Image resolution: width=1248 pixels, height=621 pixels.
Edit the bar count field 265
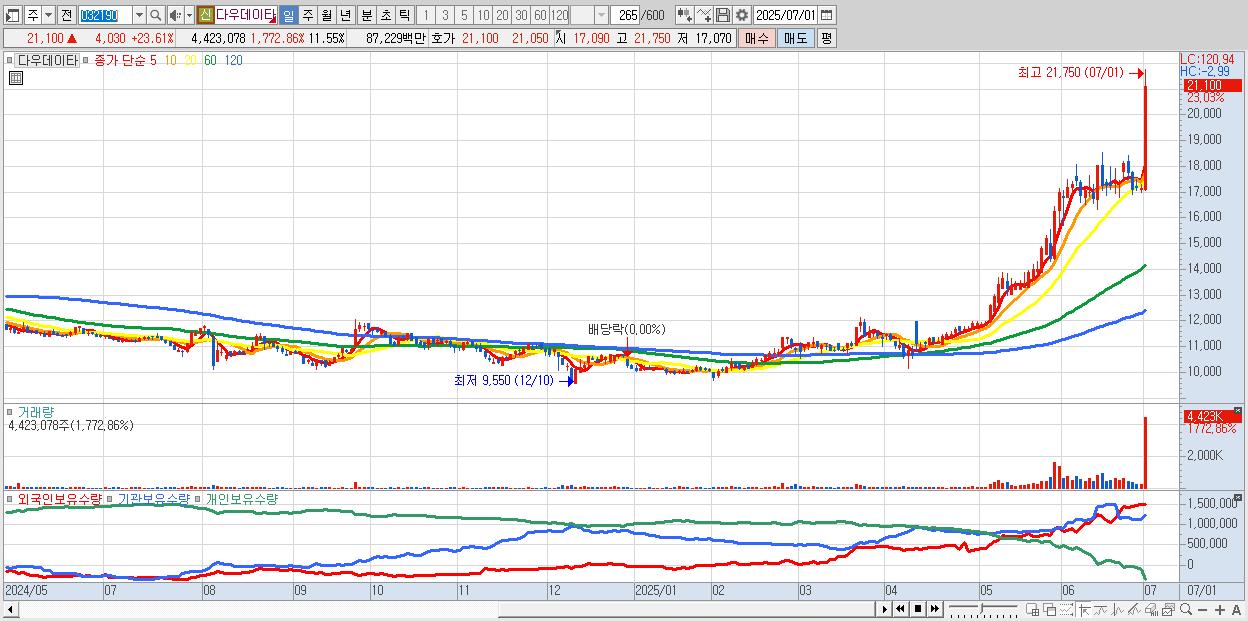(625, 15)
